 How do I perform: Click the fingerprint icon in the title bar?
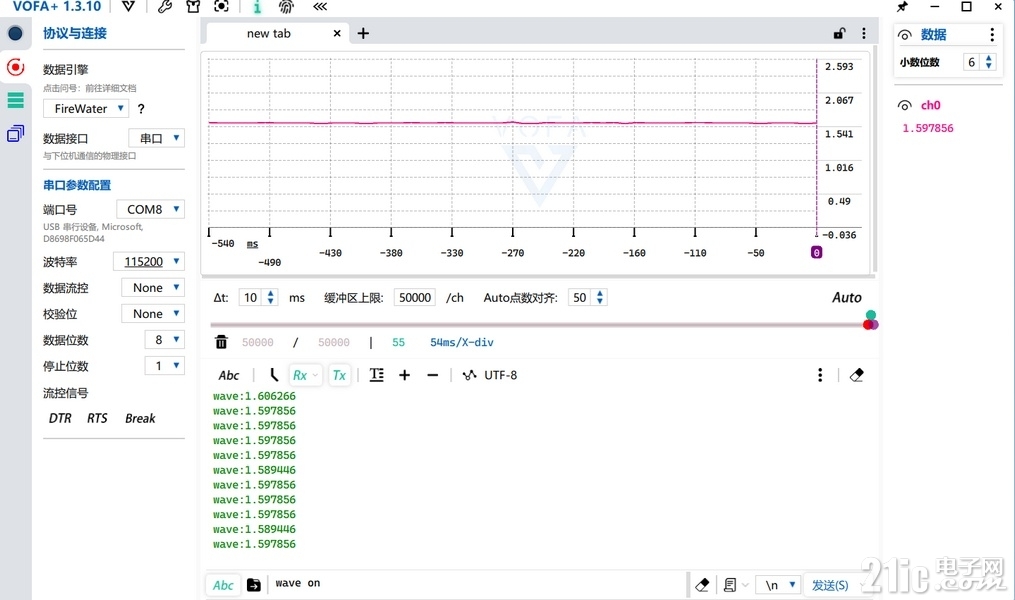pyautogui.click(x=285, y=7)
